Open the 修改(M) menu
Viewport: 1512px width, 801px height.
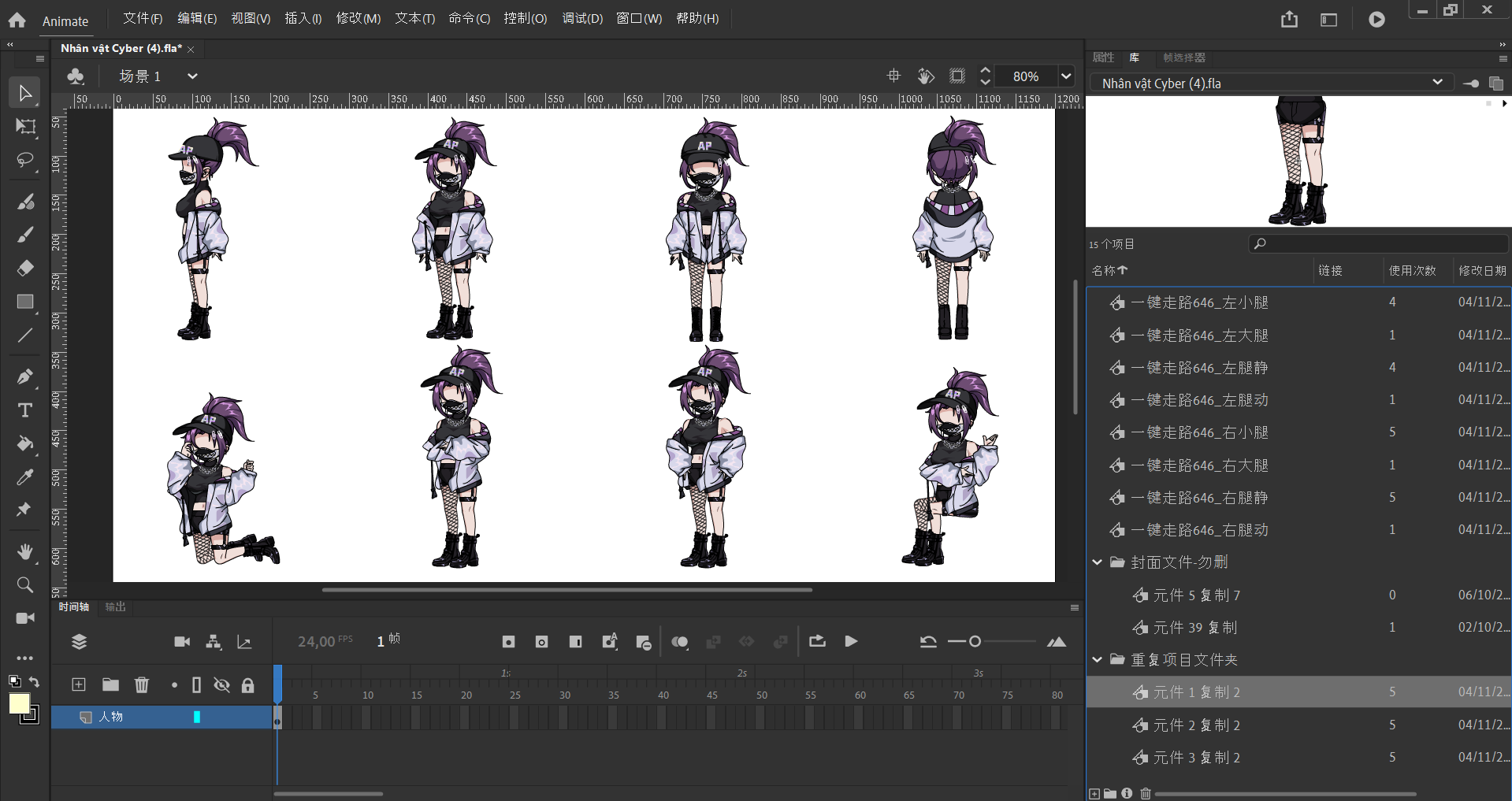click(x=358, y=18)
